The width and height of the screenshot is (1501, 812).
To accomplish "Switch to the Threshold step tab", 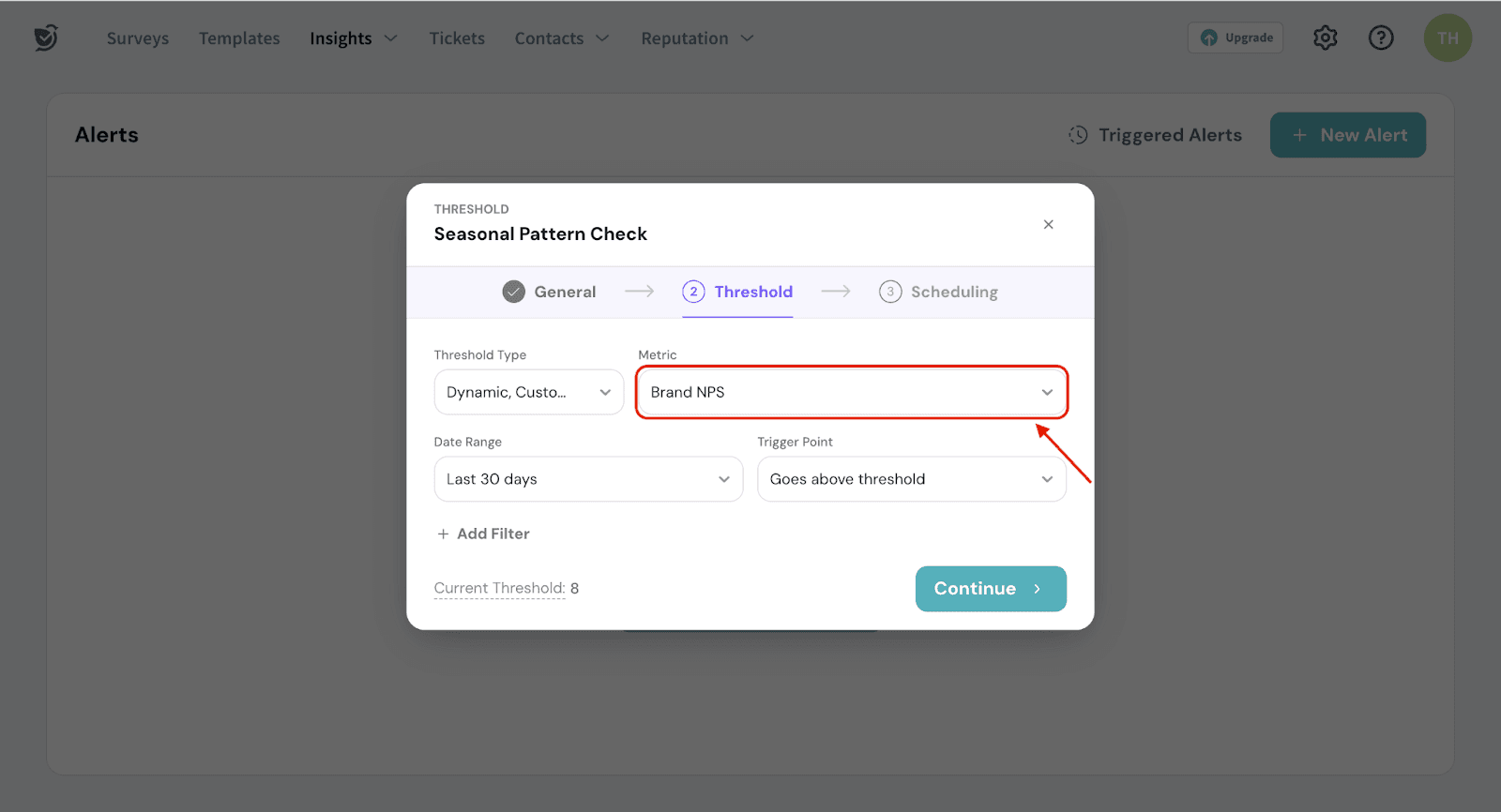I will pos(737,292).
